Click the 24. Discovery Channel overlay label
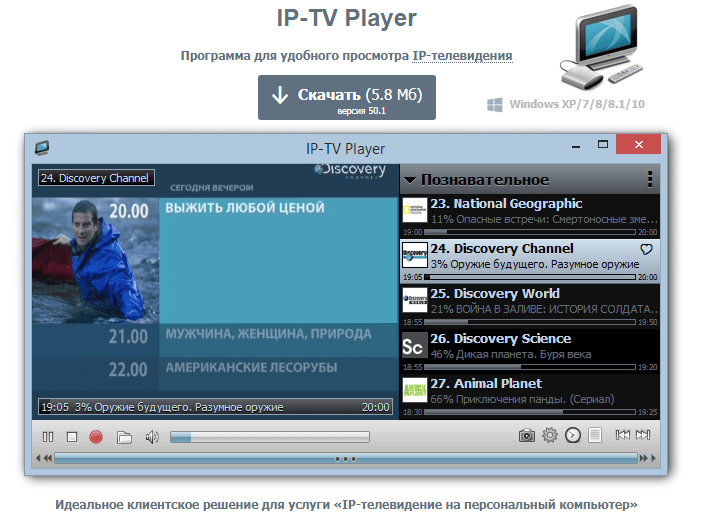Viewport: 705px width, 515px height. coord(96,178)
